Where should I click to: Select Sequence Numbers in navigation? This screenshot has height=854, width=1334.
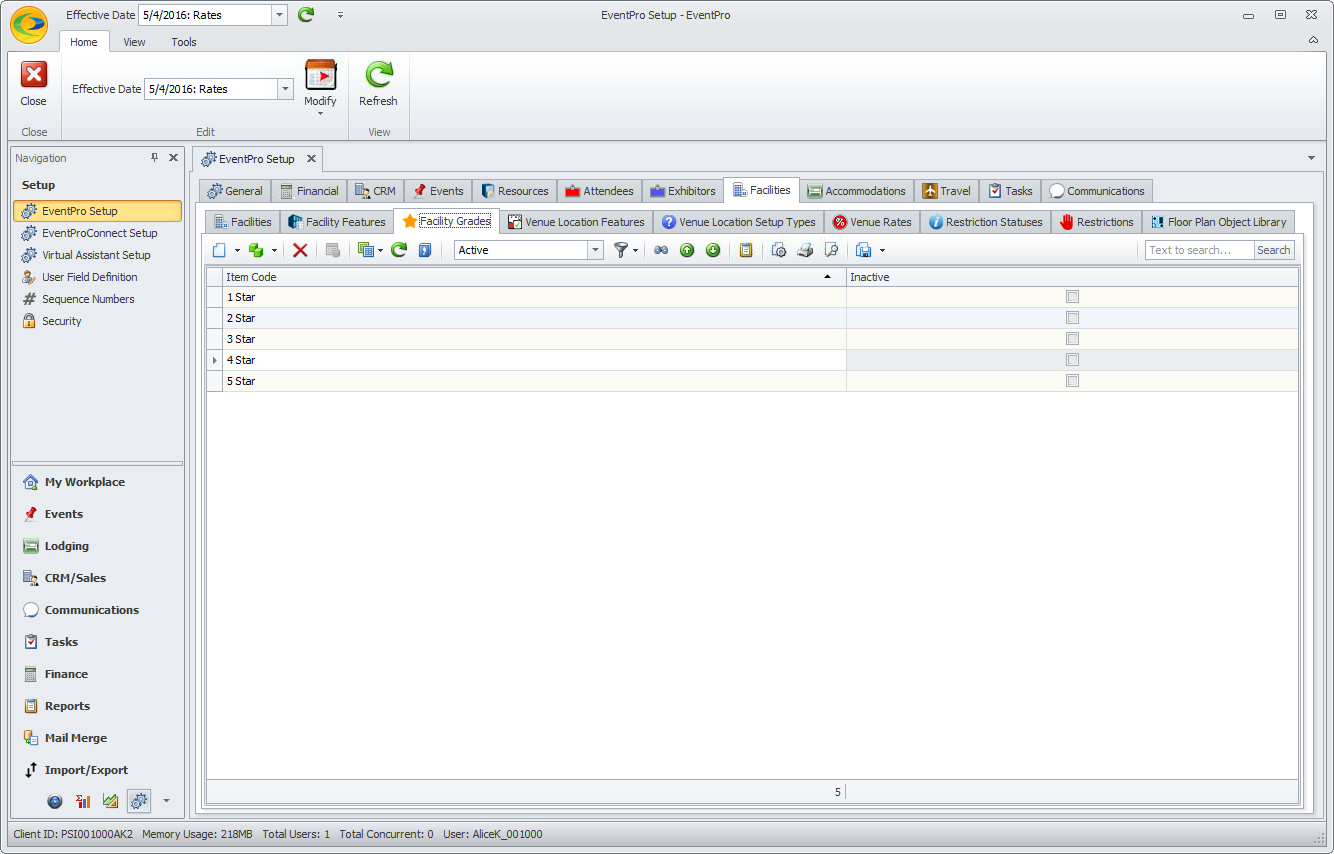(88, 299)
